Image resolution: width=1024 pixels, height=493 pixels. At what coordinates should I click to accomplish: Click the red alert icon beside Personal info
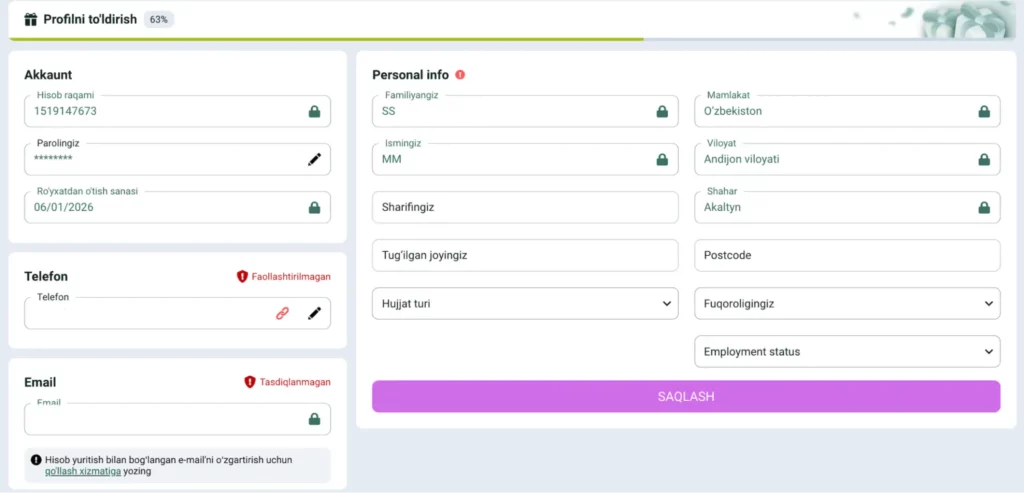[460, 75]
